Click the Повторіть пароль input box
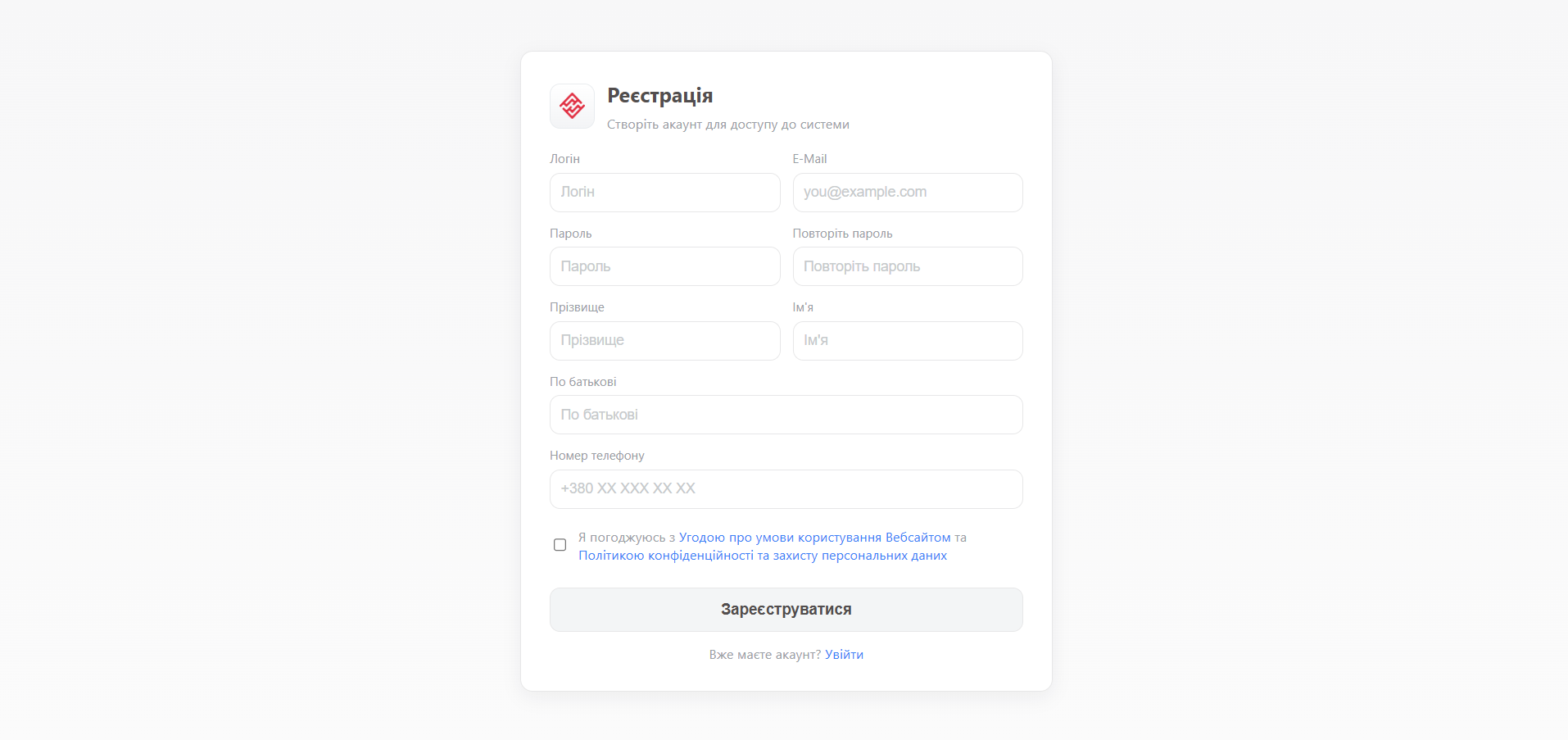Screen dimensions: 1568x740 907,266
